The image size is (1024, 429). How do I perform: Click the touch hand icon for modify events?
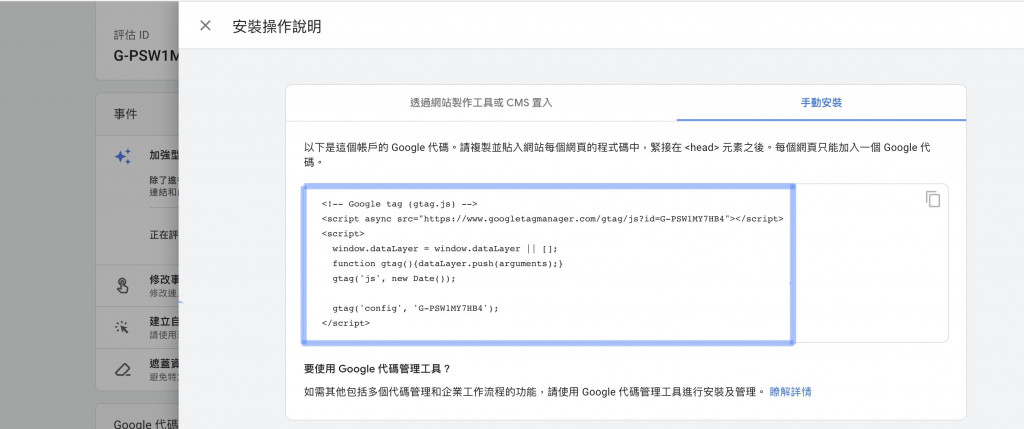coord(123,286)
